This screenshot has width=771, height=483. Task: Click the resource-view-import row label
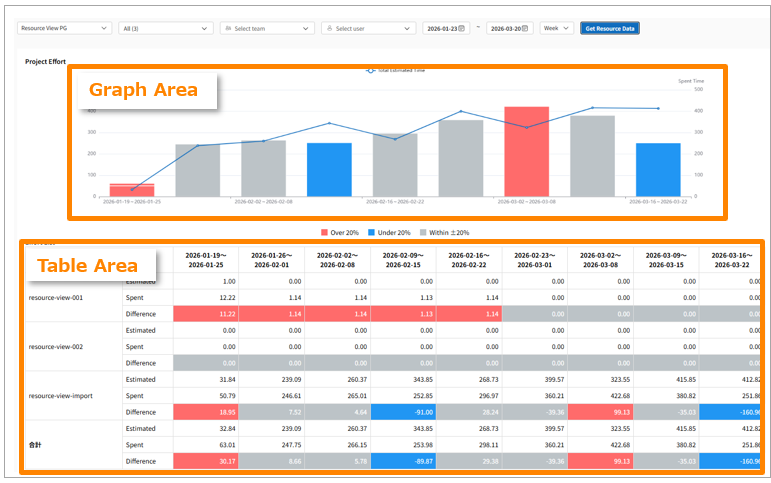62,395
